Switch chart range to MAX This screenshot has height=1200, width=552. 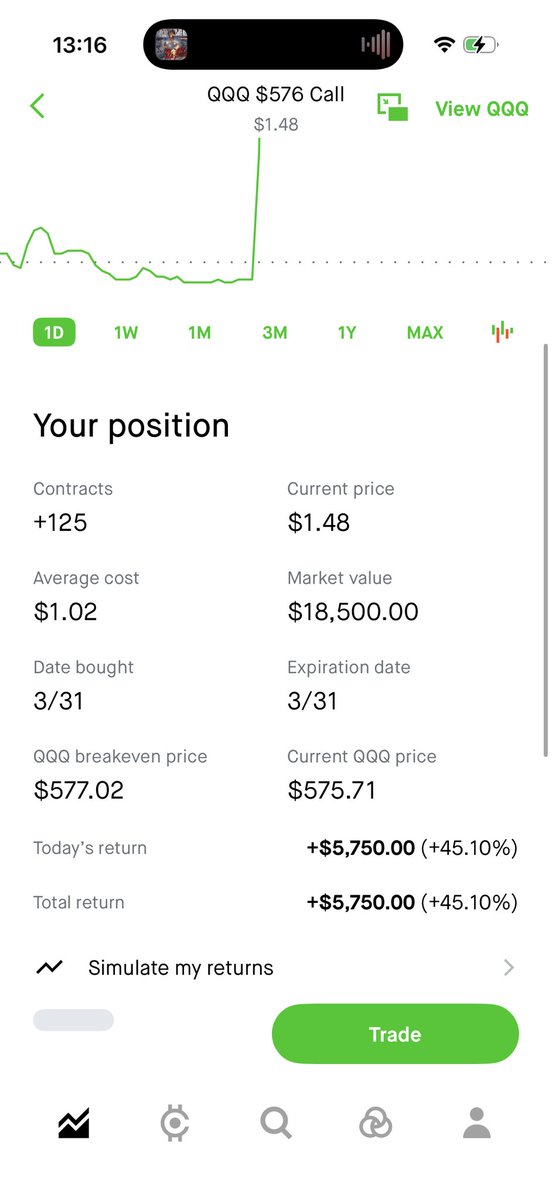pos(425,333)
